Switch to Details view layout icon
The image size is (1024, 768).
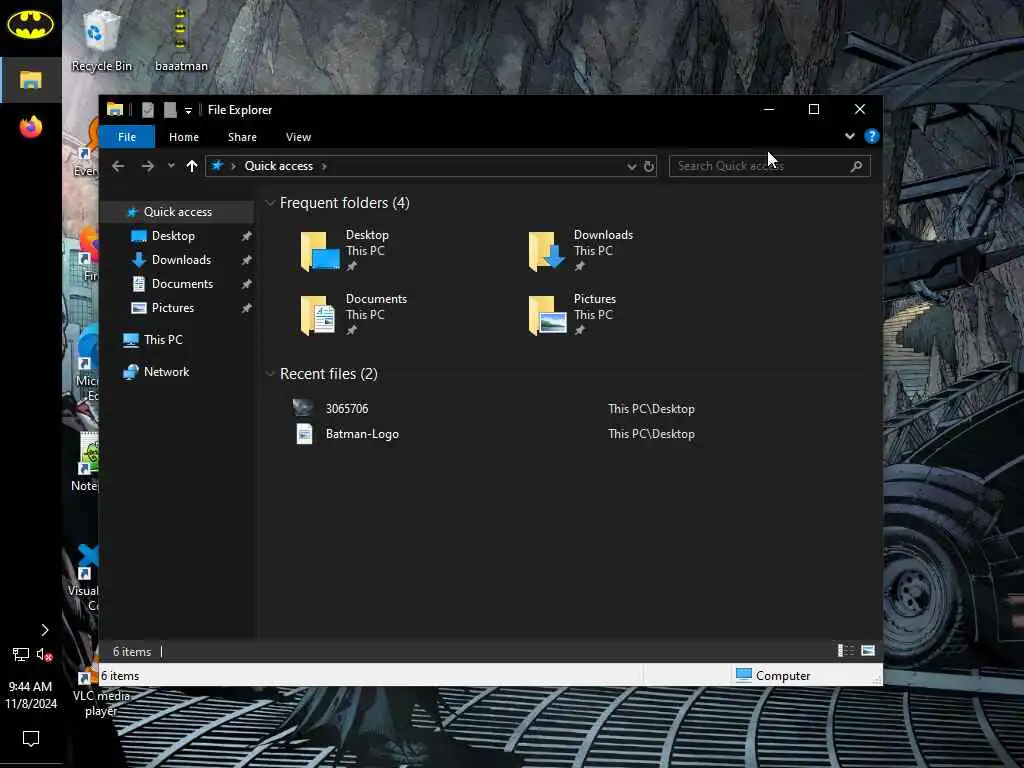(846, 650)
